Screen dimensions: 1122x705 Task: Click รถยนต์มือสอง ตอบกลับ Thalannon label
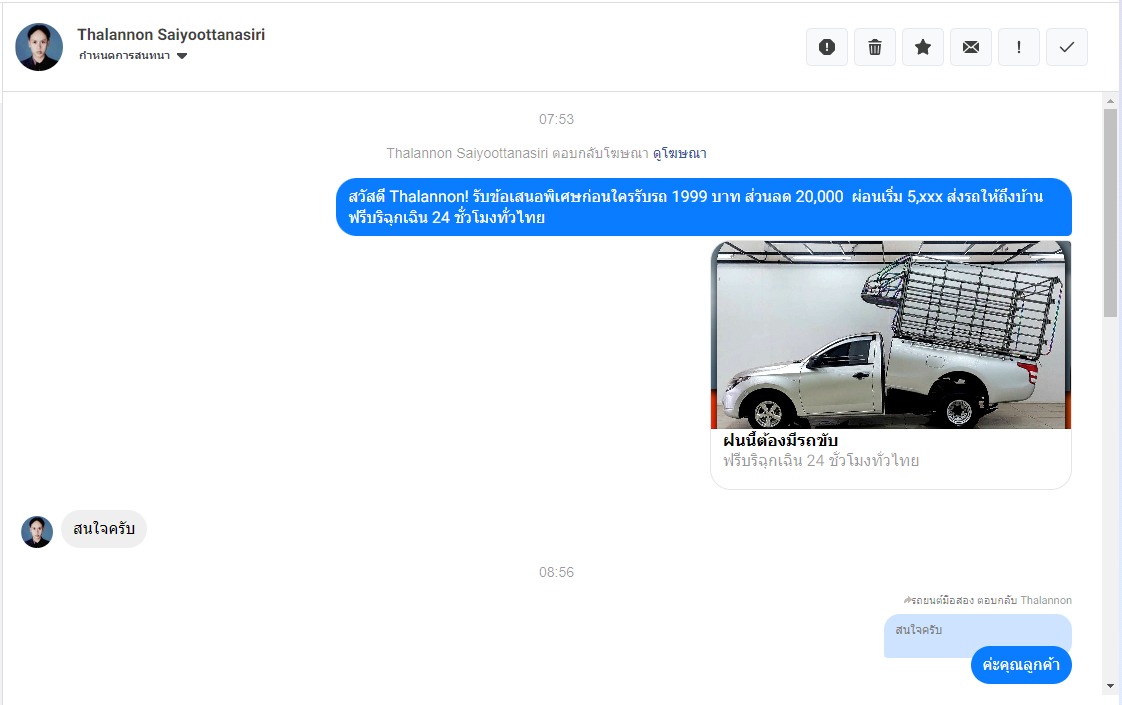[988, 601]
